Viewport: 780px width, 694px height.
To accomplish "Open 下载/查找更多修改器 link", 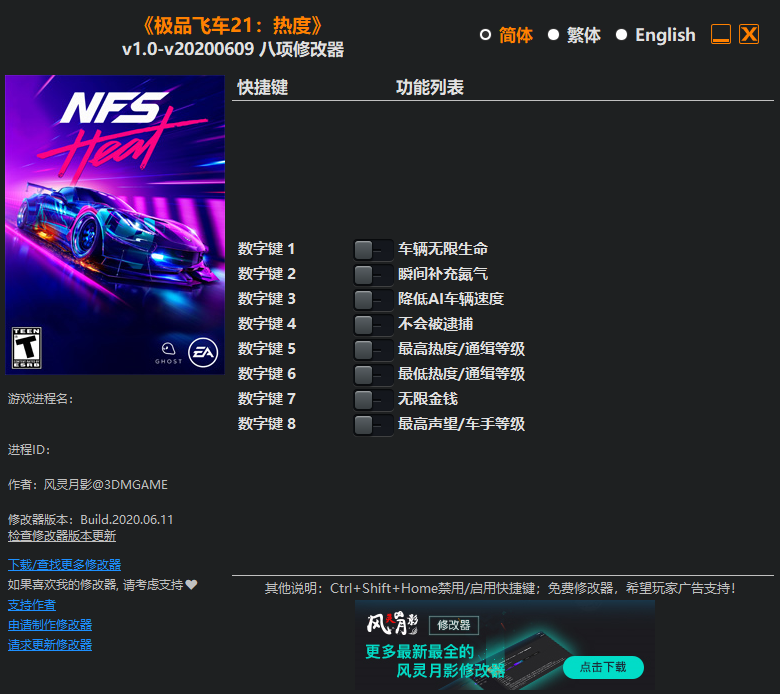I will 65,565.
